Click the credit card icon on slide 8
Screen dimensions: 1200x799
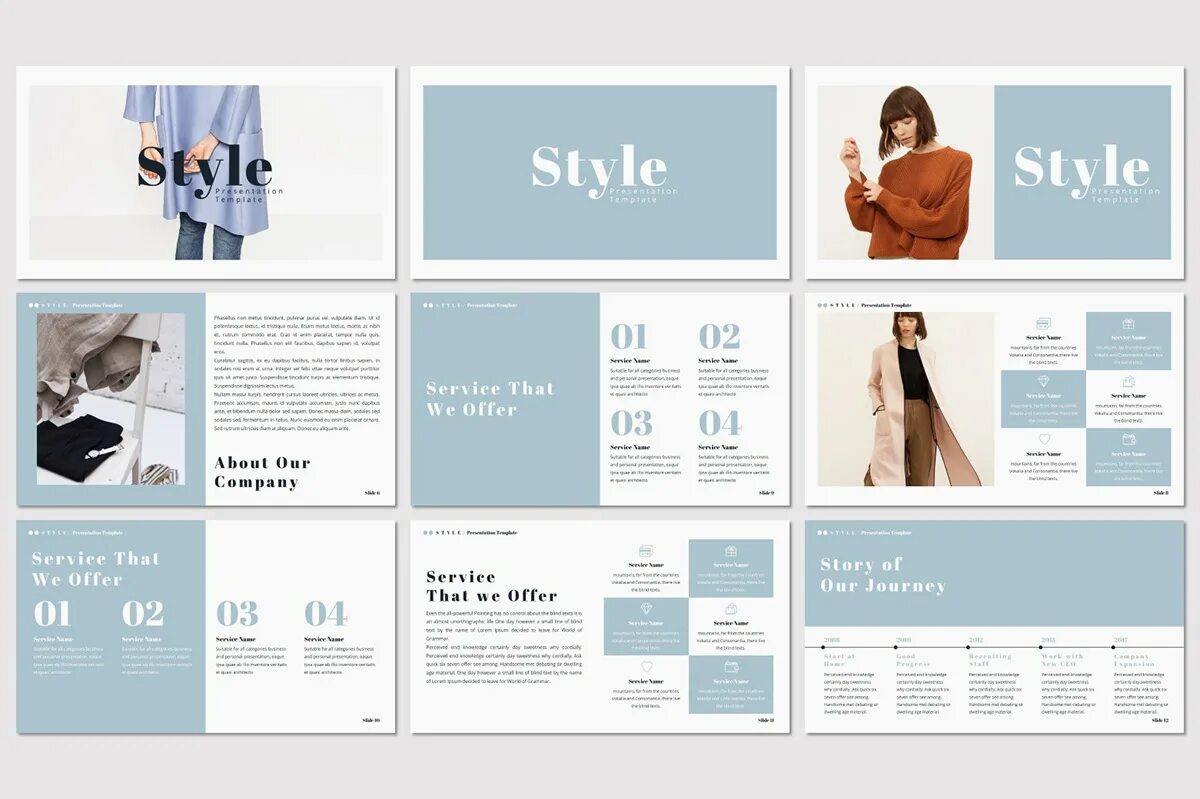(1043, 322)
